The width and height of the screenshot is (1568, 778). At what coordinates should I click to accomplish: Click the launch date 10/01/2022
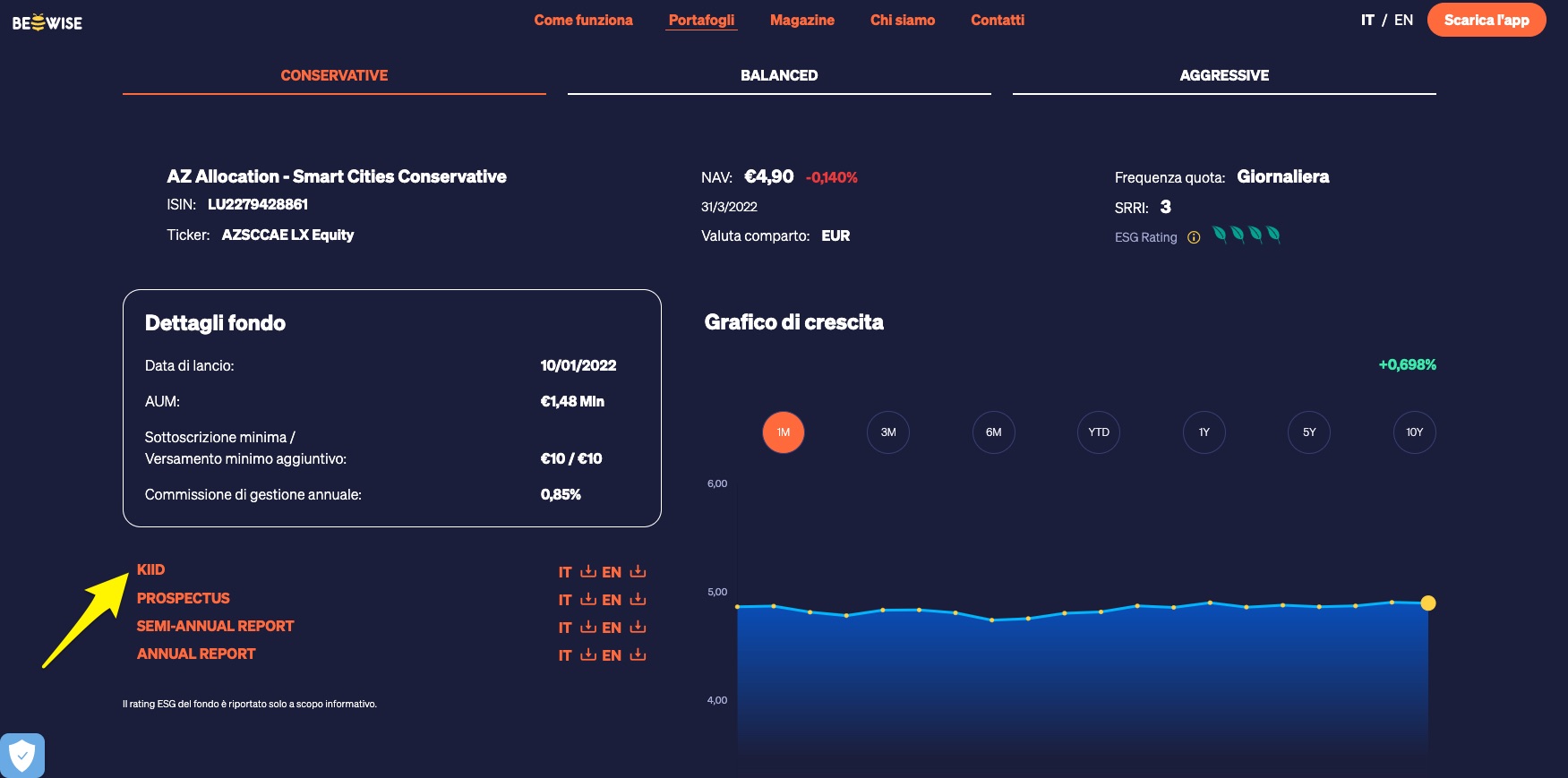click(x=578, y=365)
